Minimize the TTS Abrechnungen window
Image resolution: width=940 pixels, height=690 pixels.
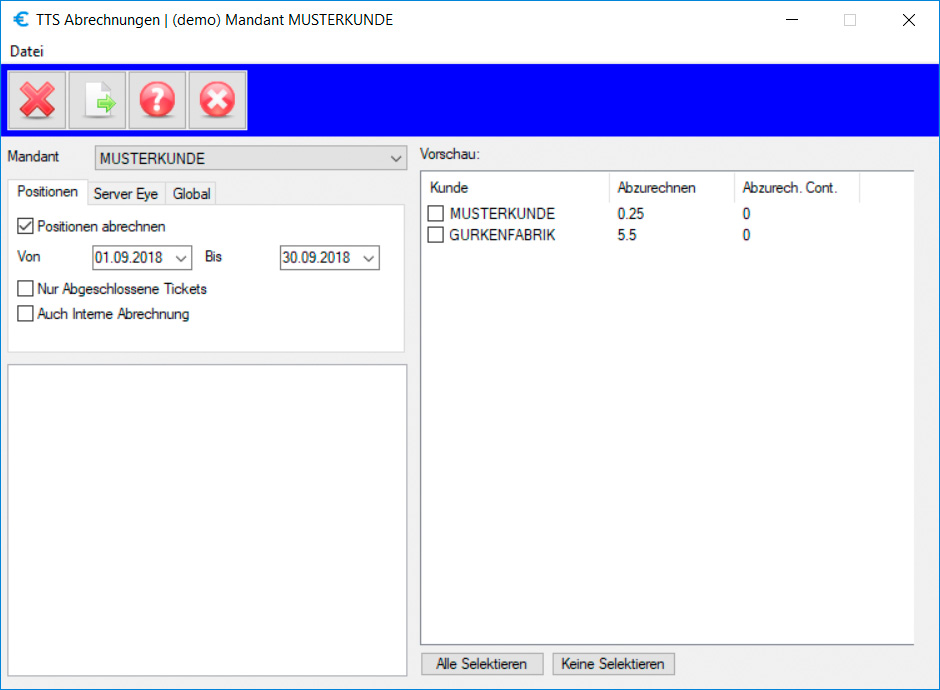pos(792,20)
